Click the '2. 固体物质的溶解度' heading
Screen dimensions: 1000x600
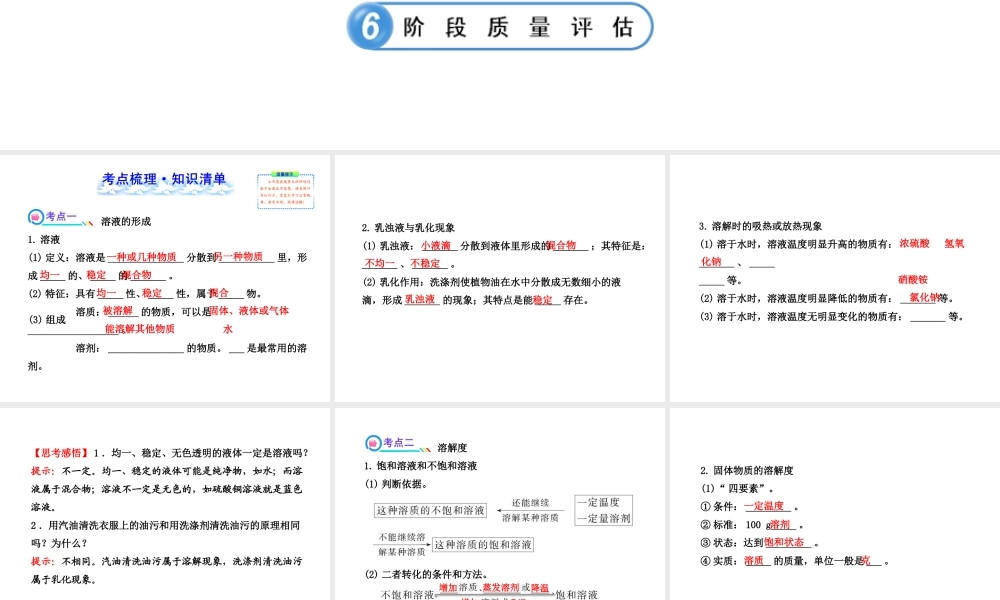747,471
